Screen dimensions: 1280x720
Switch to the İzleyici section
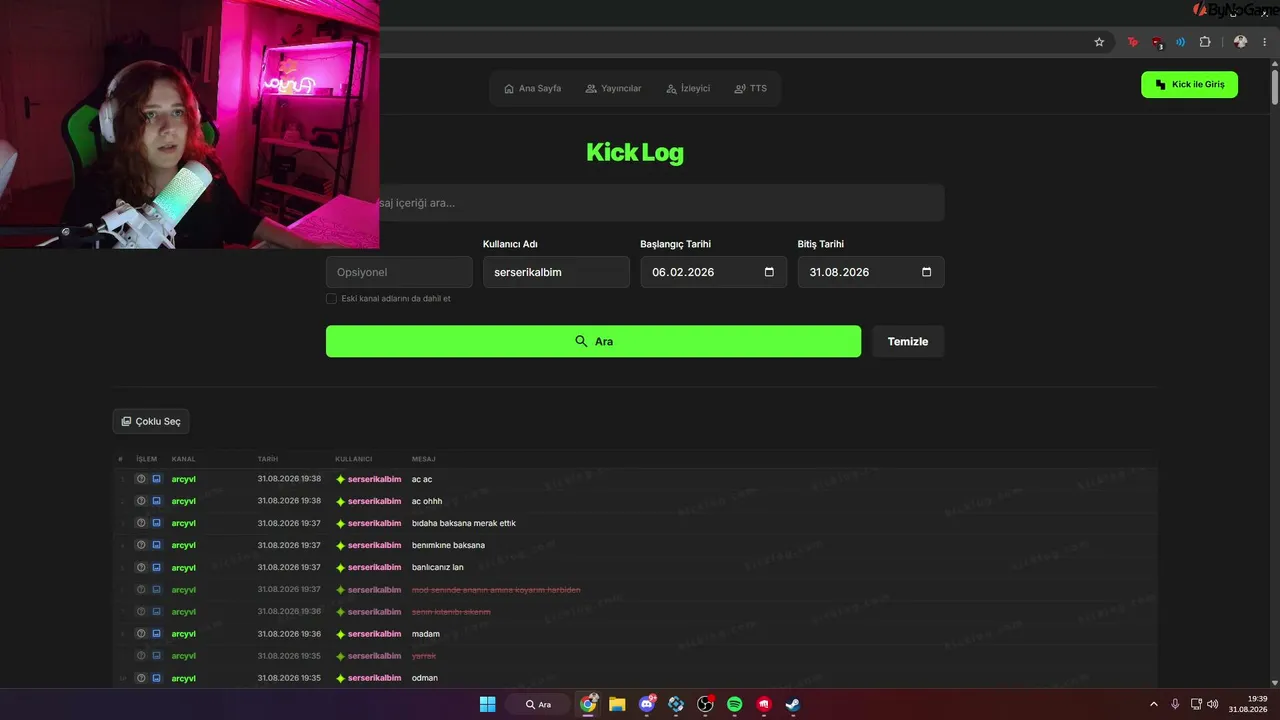[688, 88]
